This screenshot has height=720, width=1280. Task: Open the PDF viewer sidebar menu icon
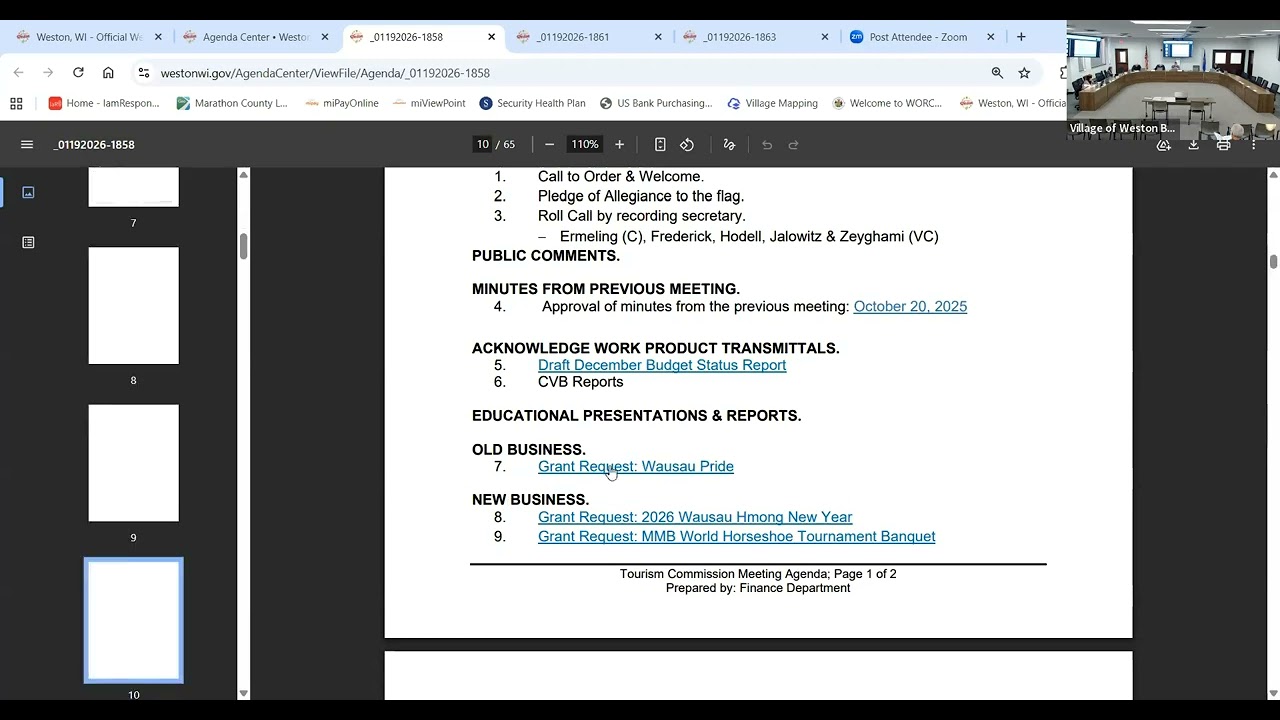[27, 145]
